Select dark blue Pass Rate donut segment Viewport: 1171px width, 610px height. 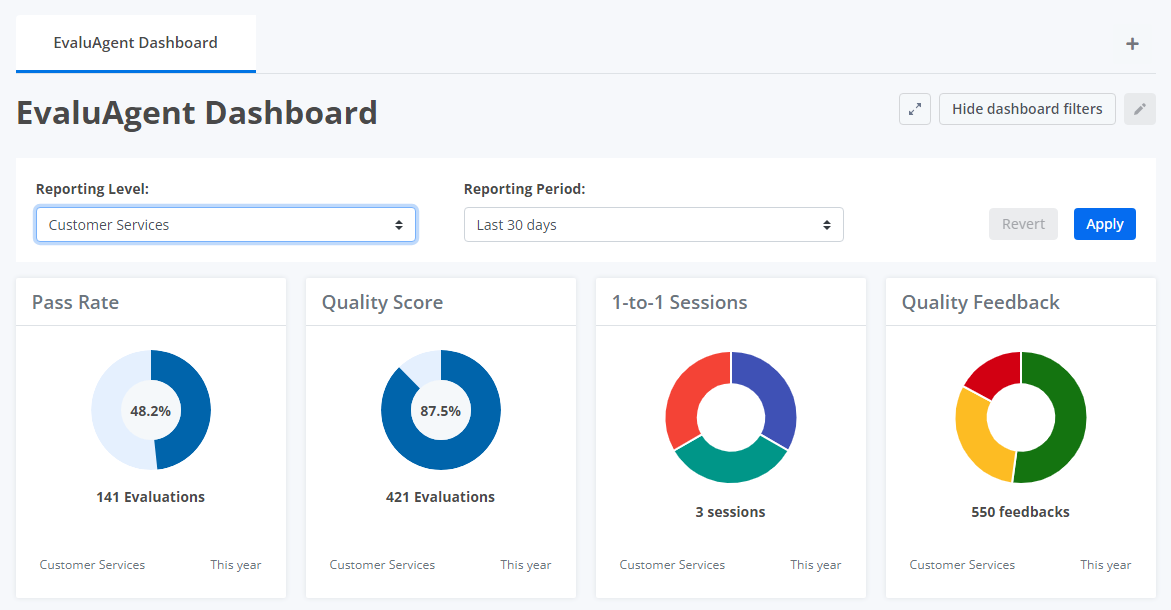196,411
